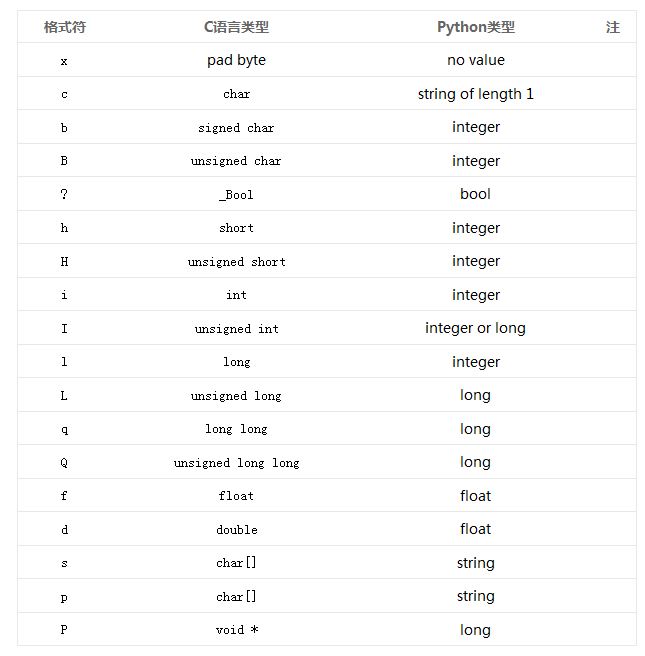Click the 'unsigned long long' cell

click(x=236, y=463)
